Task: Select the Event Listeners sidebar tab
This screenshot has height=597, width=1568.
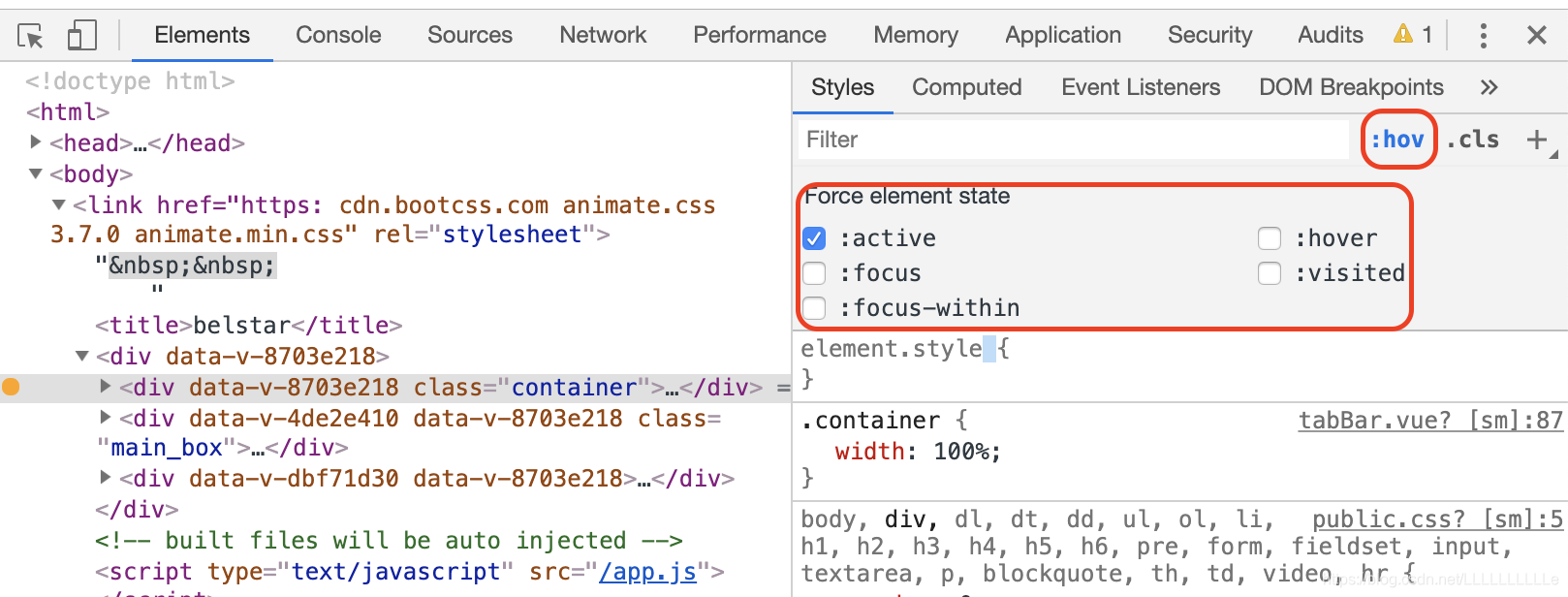Action: [x=1141, y=87]
